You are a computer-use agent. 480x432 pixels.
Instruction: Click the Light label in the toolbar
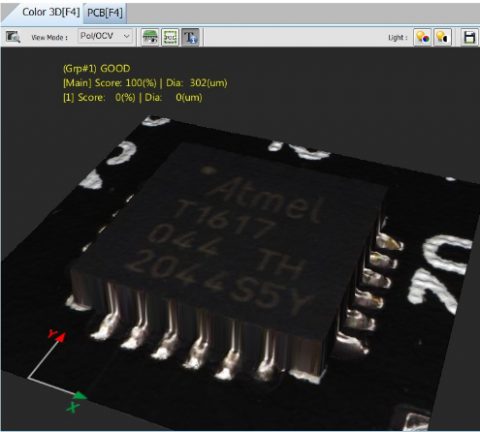coord(398,37)
